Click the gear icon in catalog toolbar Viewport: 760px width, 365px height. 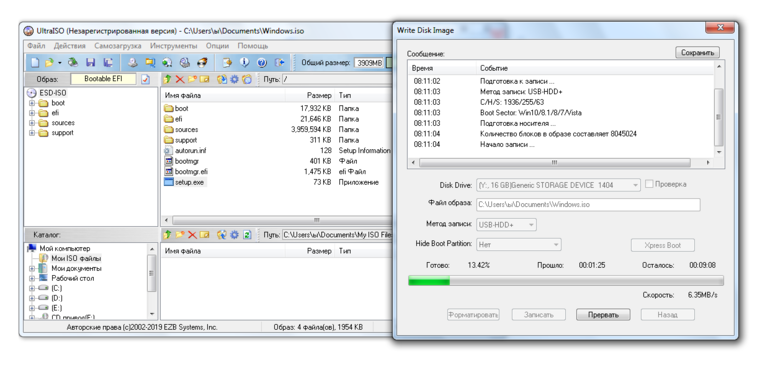(x=234, y=235)
